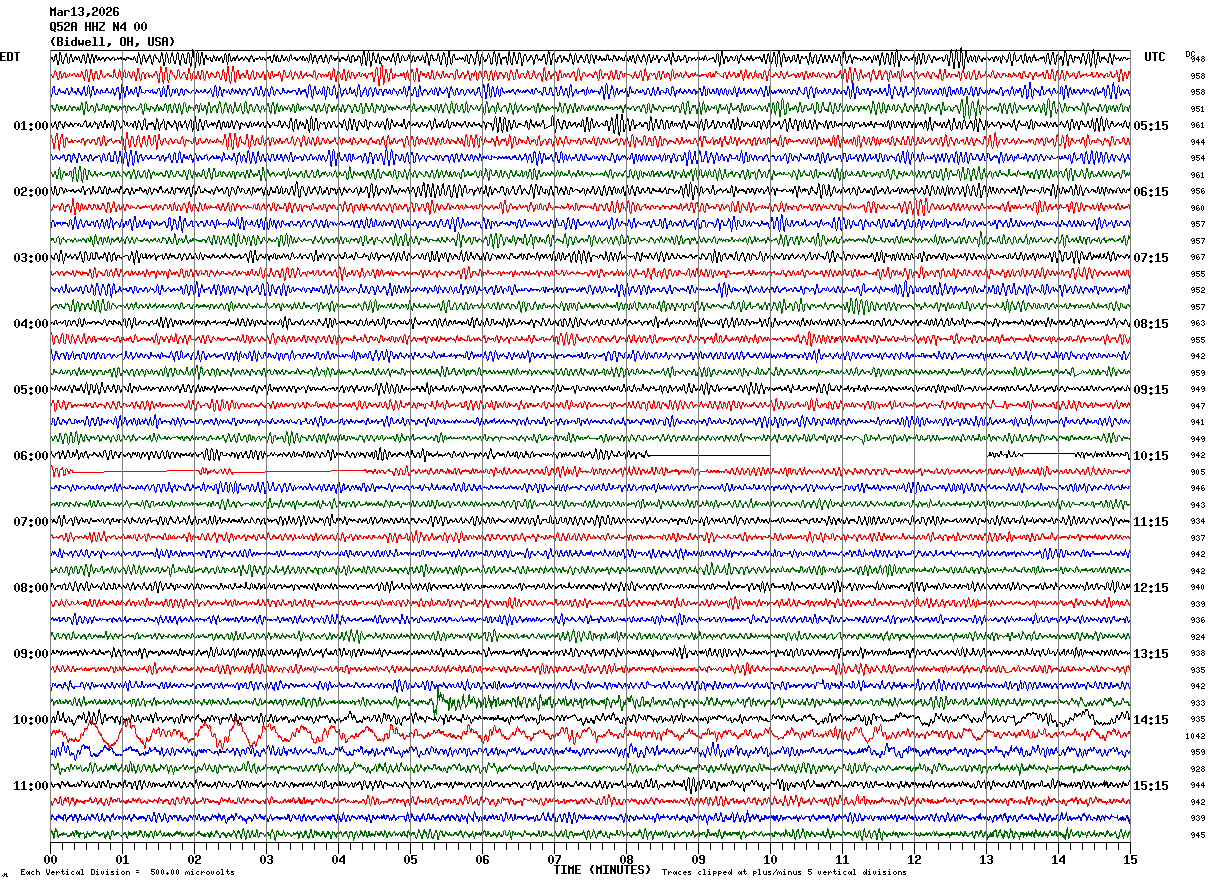Select EDT time label "03:00"
Viewport: 1210px width, 886px height.
[x=31, y=258]
